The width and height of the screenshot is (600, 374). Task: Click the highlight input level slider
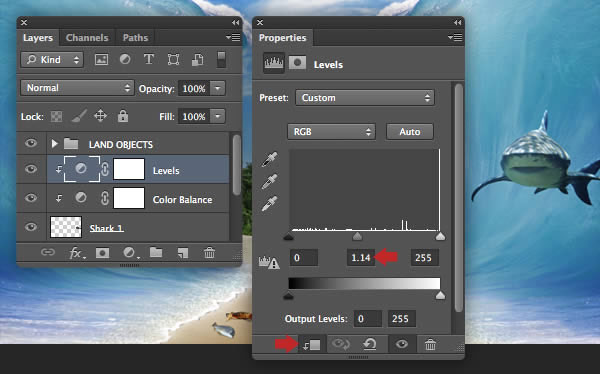click(440, 236)
